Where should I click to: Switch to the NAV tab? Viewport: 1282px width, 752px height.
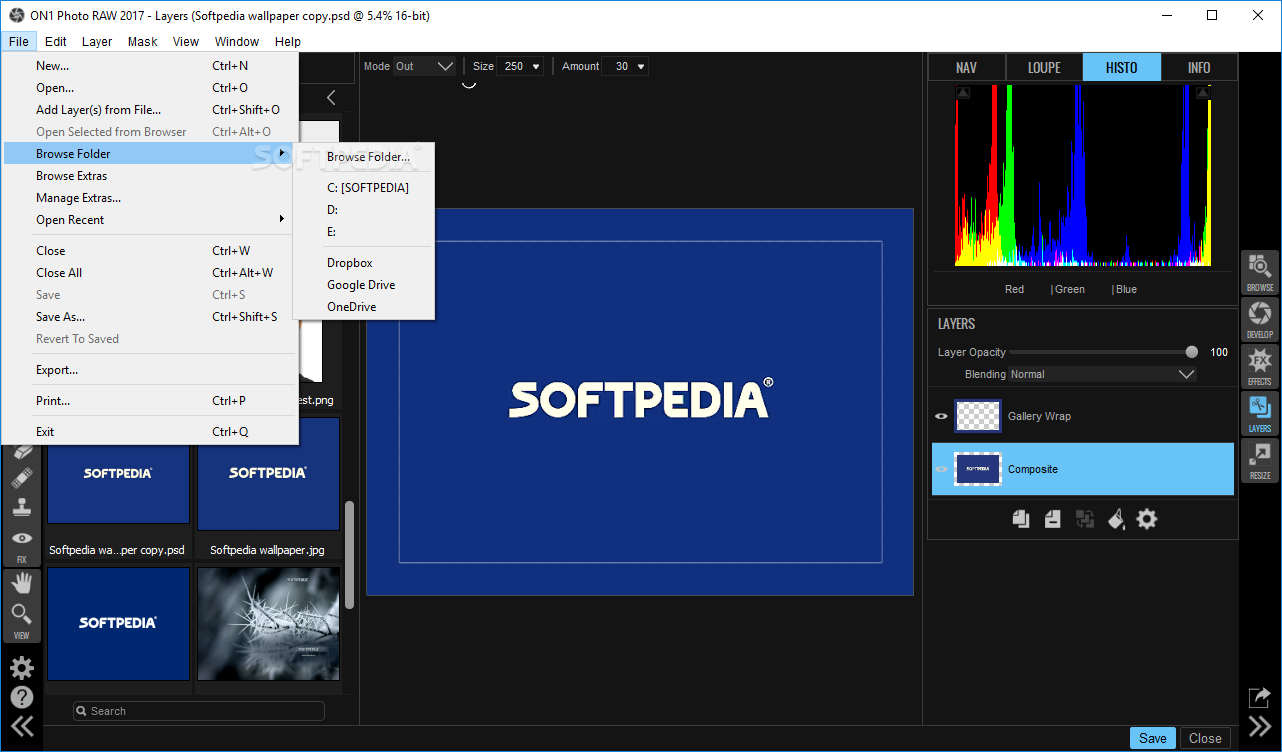[966, 67]
